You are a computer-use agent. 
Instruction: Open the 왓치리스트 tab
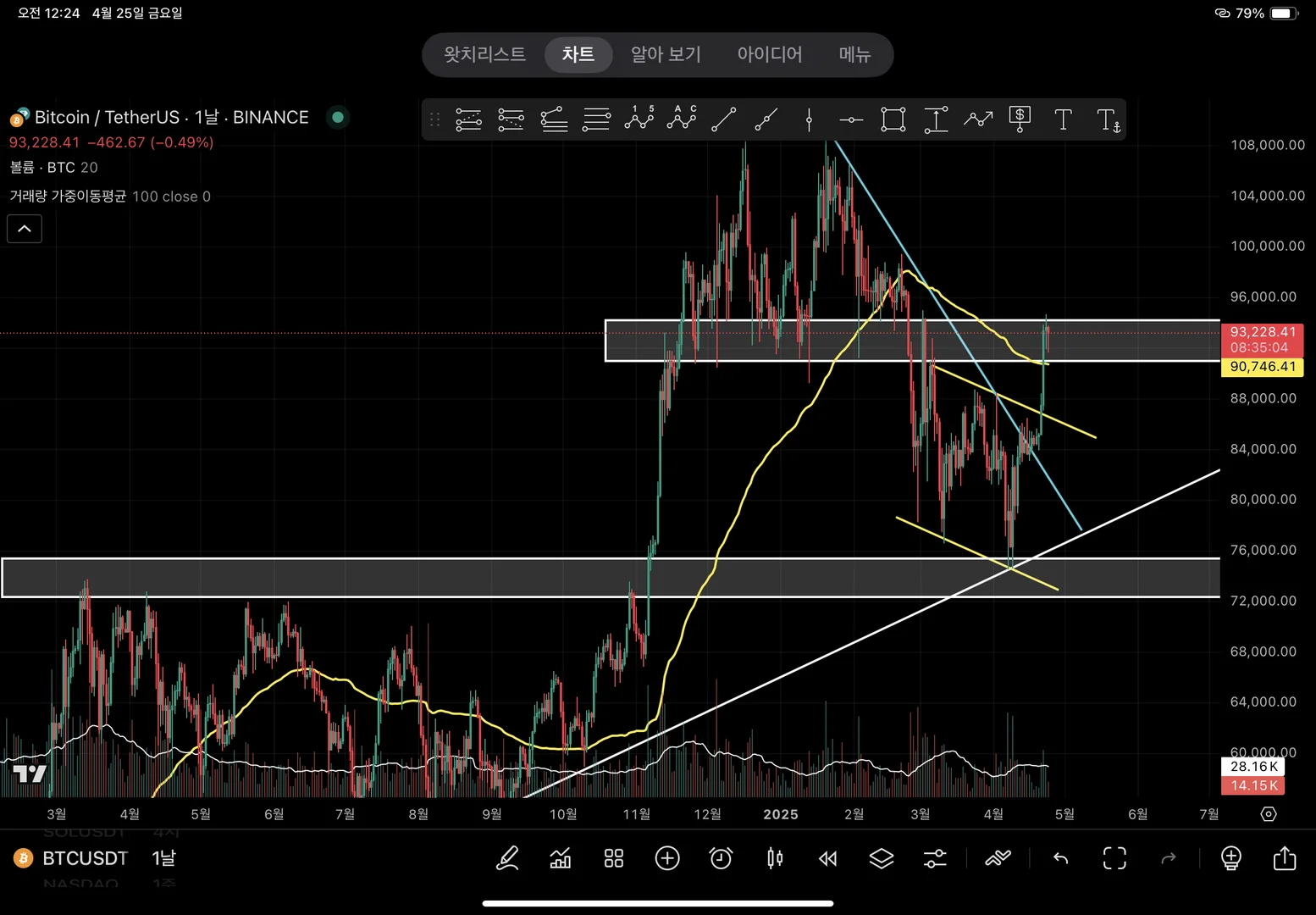click(485, 54)
